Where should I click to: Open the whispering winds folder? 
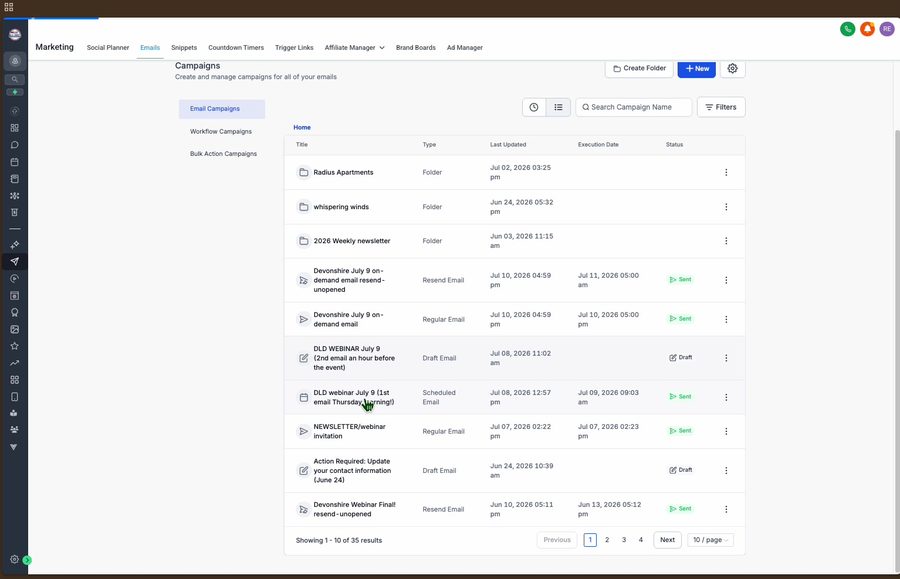(x=341, y=207)
